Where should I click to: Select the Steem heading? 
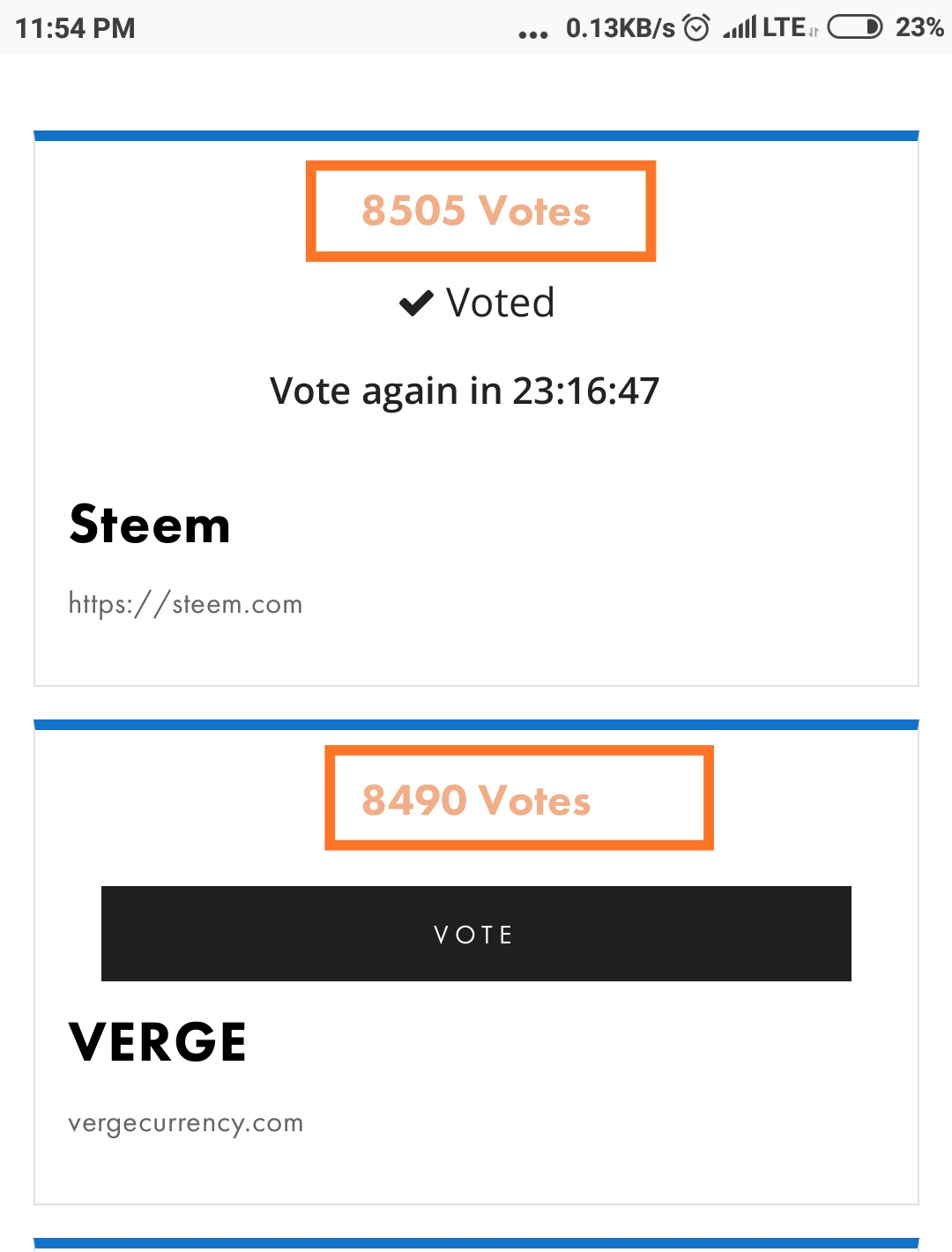[150, 525]
